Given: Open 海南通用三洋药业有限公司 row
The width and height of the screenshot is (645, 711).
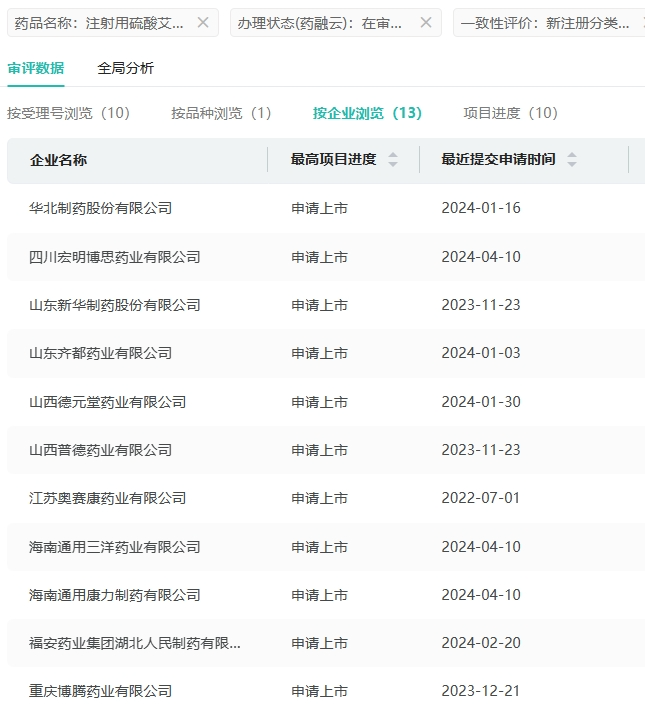Looking at the screenshot, I should click(x=326, y=547).
